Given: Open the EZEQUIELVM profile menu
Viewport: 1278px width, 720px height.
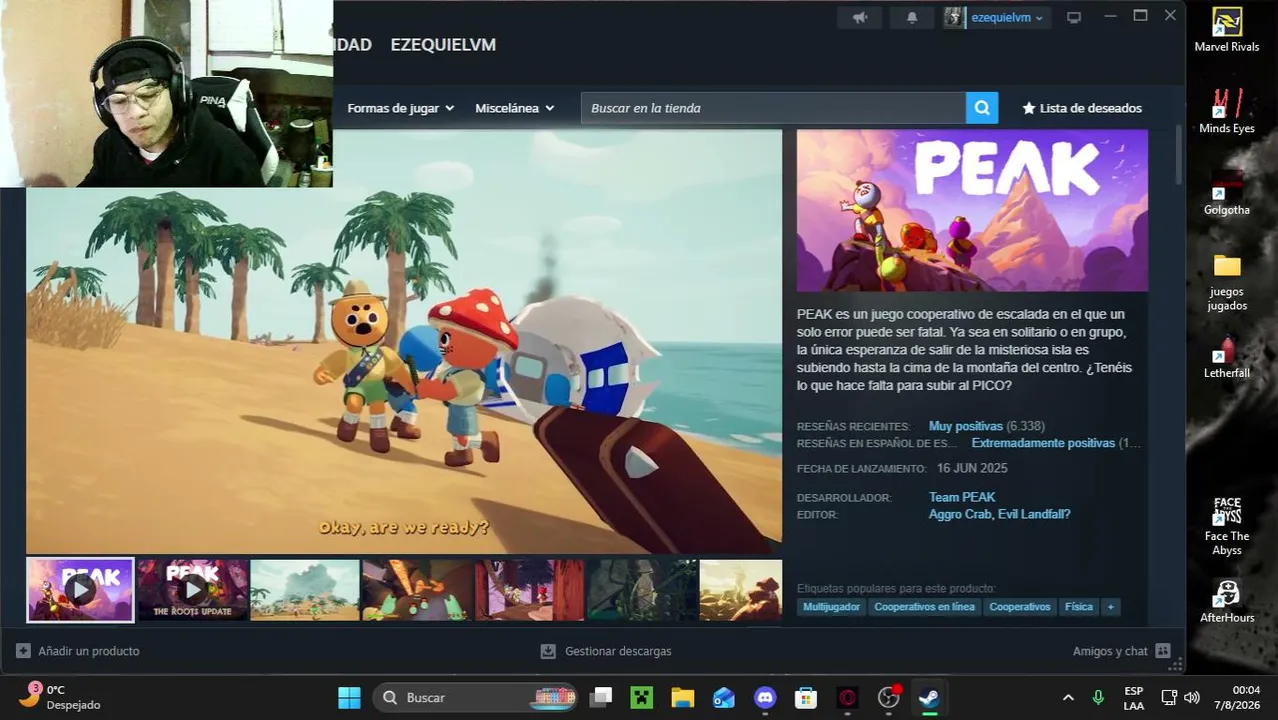Looking at the screenshot, I should 443,45.
